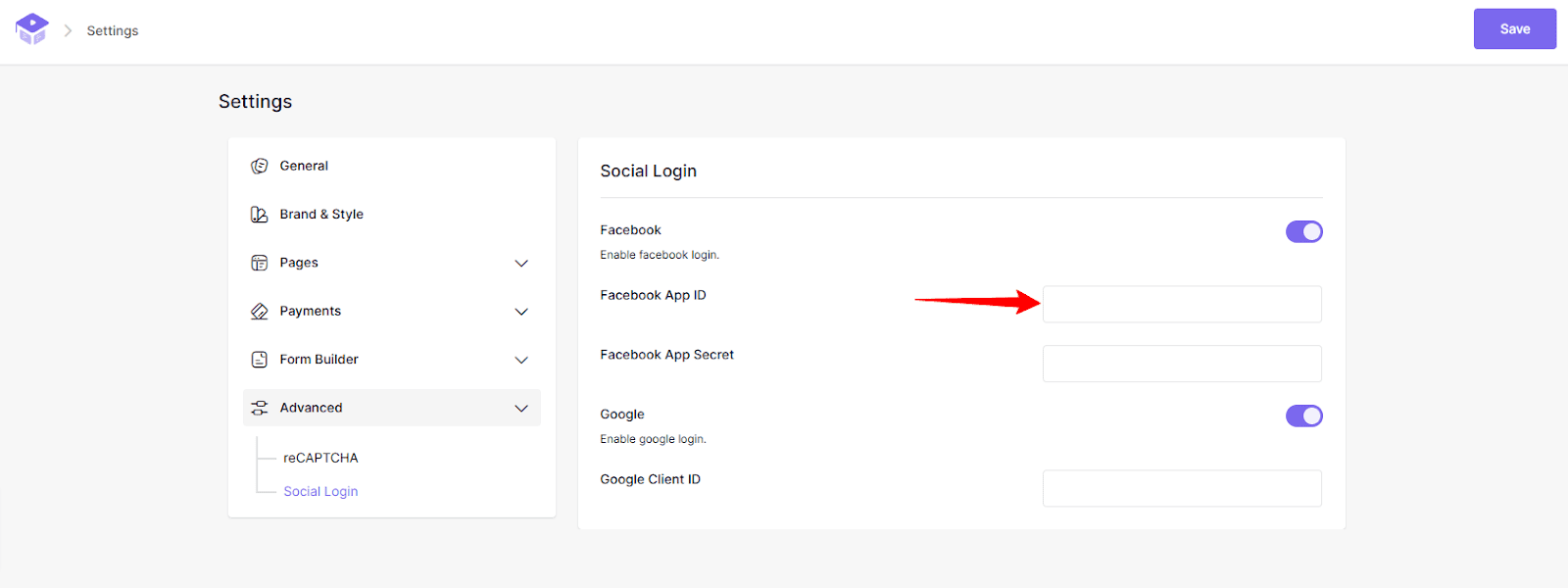Select the General settings icon
Image resolution: width=1568 pixels, height=588 pixels.
click(x=259, y=165)
